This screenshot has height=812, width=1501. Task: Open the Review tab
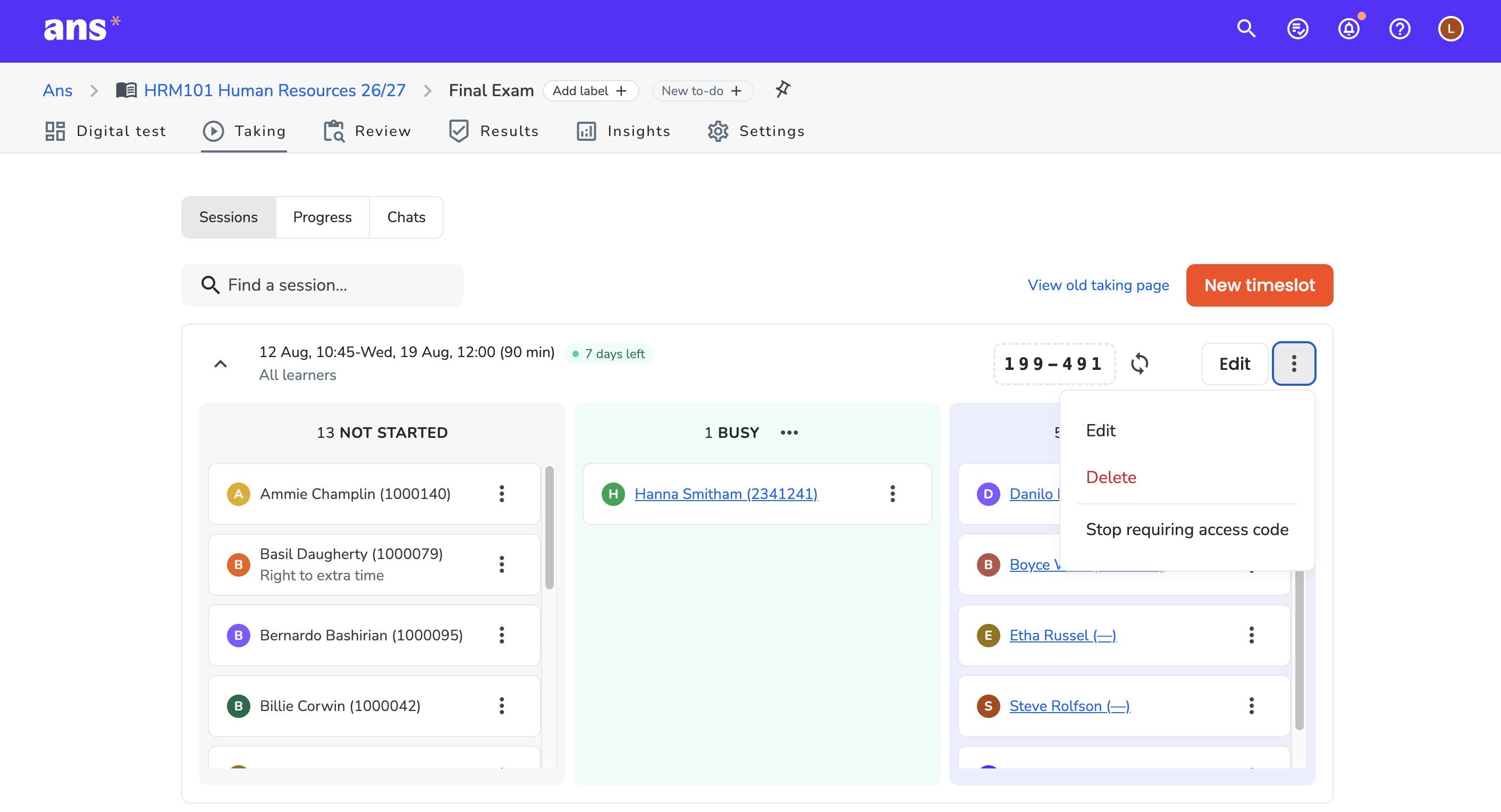367,131
